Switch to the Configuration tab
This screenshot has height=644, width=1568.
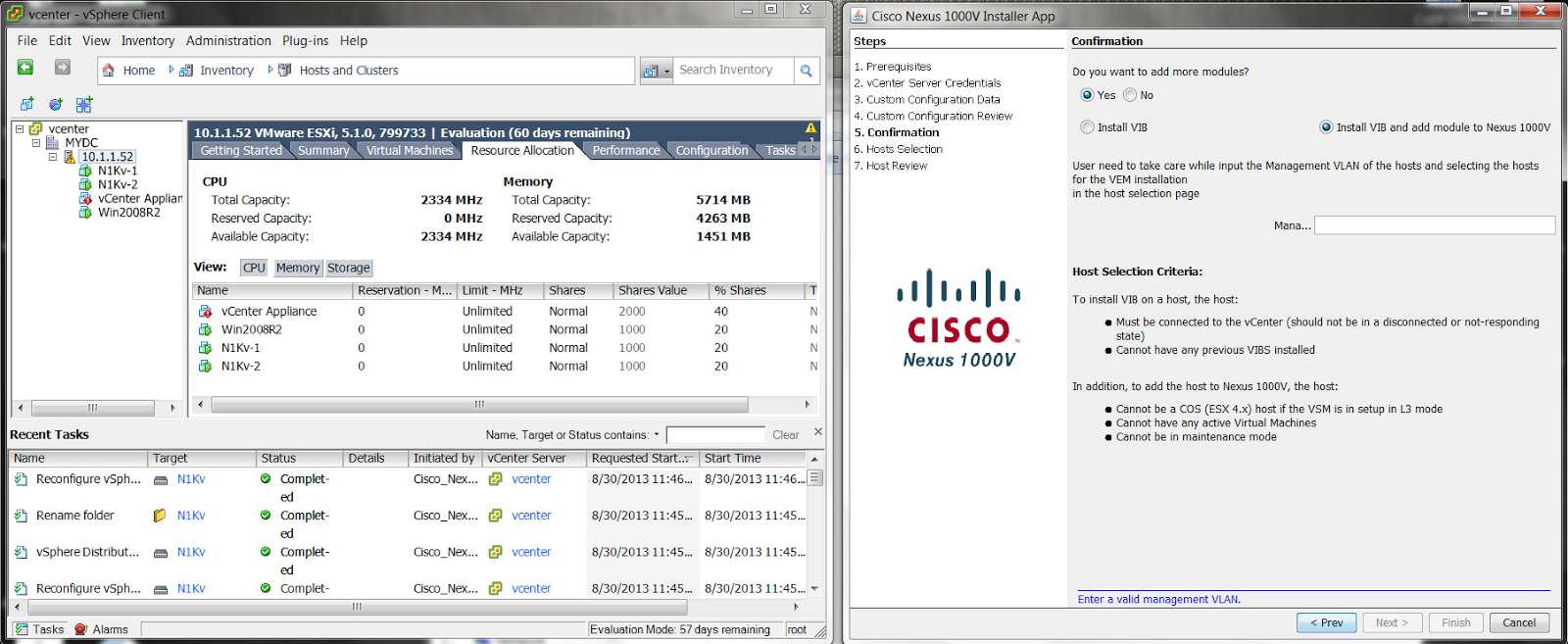coord(711,151)
